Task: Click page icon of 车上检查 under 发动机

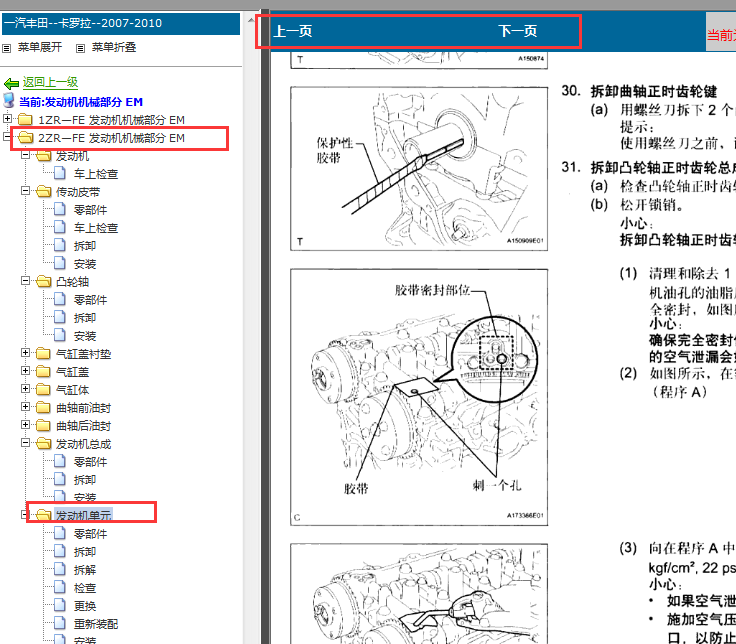Action: pos(60,174)
